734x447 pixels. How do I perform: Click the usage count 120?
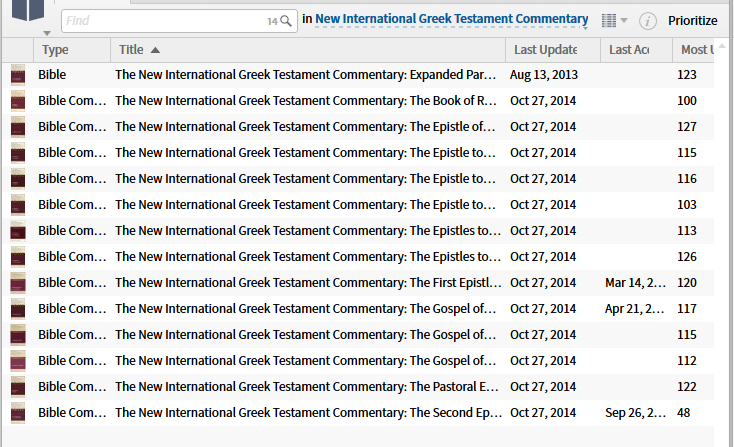687,283
